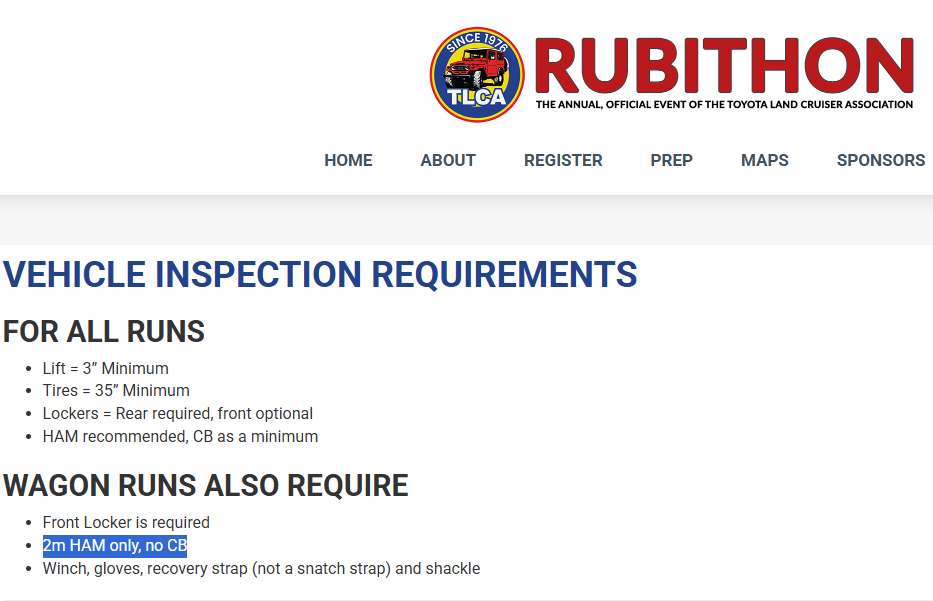Screen dimensions: 933x601
Task: Click the For All Runs heading
Action: click(104, 331)
